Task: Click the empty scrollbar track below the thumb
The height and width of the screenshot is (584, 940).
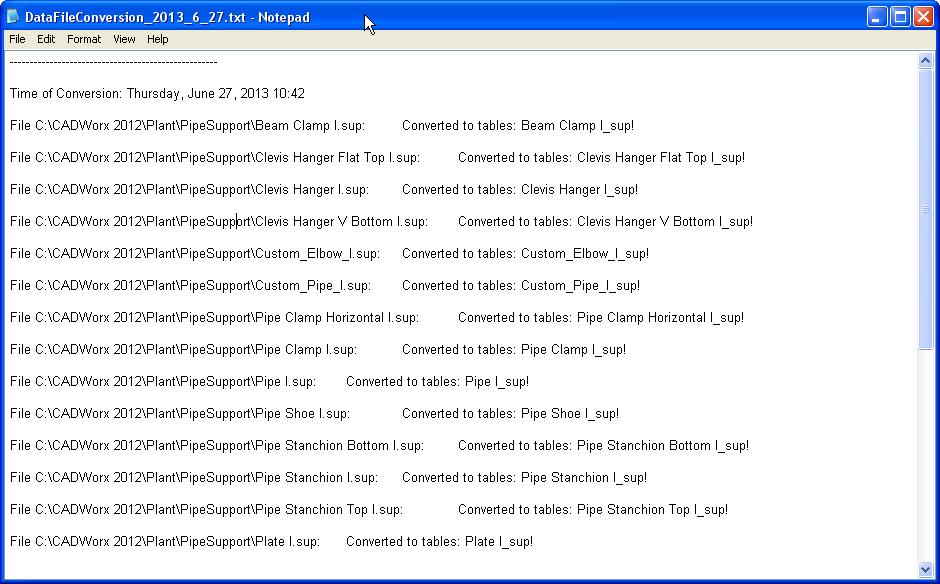Action: 925,450
